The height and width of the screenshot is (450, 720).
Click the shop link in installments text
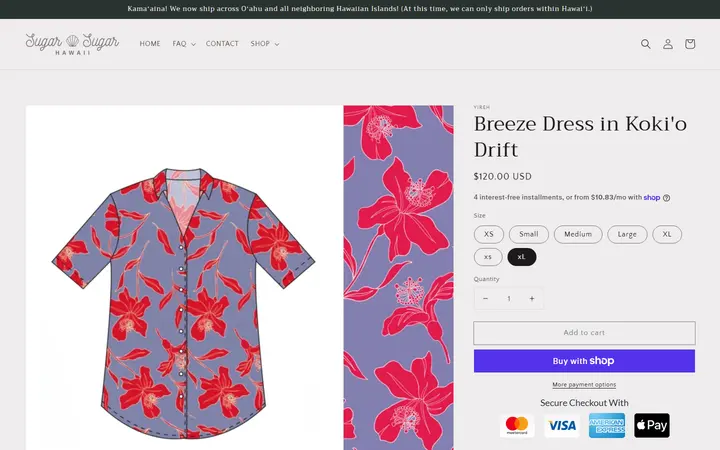tap(652, 197)
